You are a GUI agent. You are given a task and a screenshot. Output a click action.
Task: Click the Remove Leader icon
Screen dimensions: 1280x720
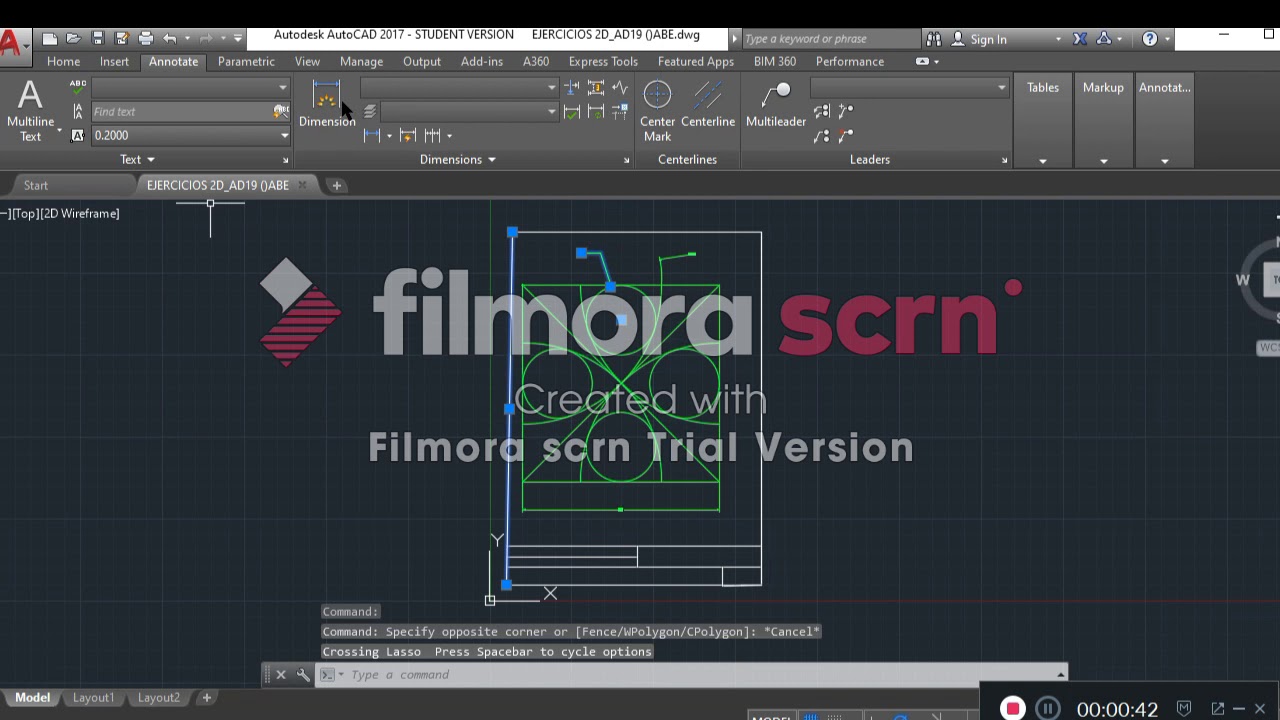846,136
